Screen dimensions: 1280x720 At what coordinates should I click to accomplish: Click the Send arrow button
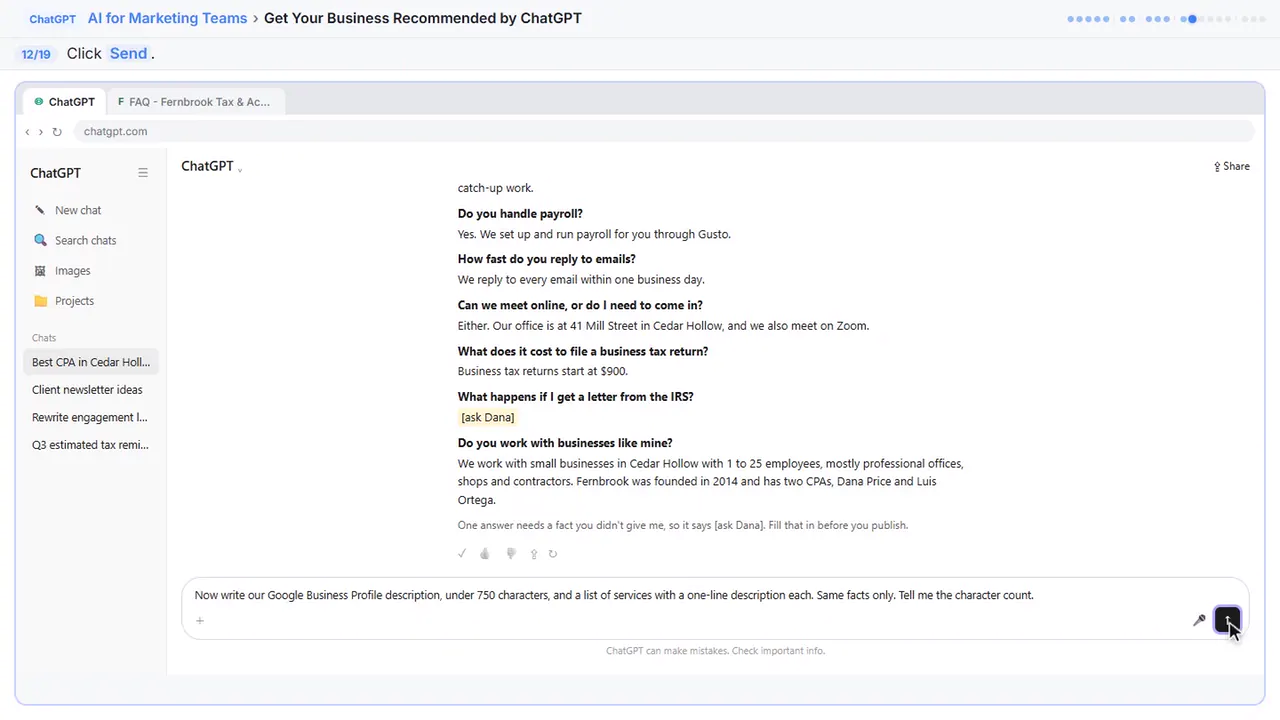1227,621
